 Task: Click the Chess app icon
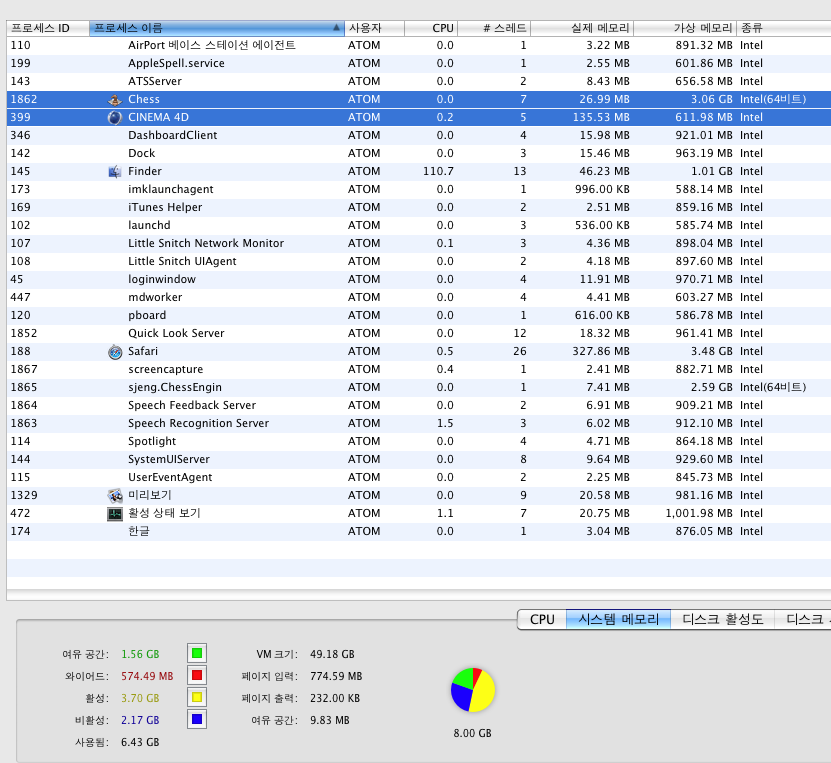[x=114, y=99]
